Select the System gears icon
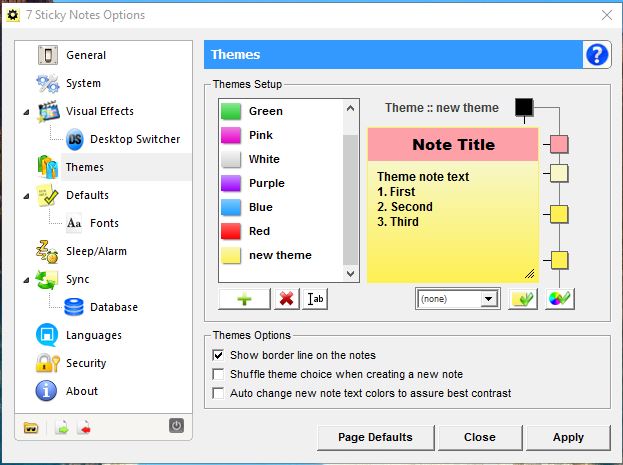This screenshot has height=465, width=623. [48, 83]
